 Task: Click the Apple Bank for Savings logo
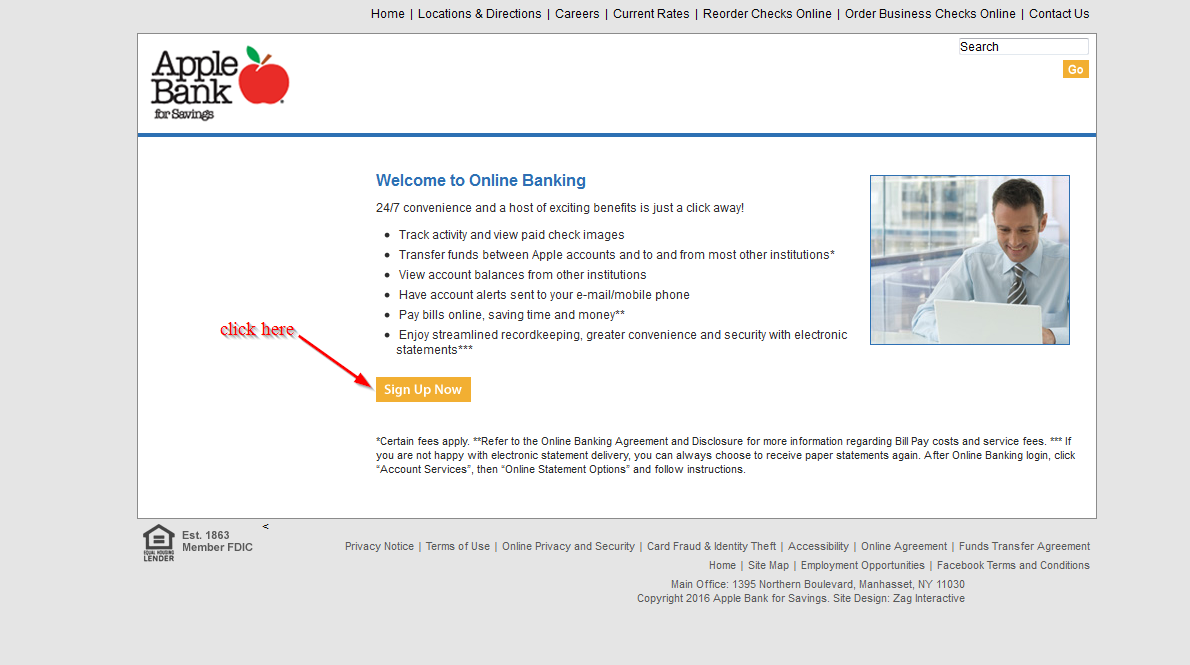pos(220,83)
